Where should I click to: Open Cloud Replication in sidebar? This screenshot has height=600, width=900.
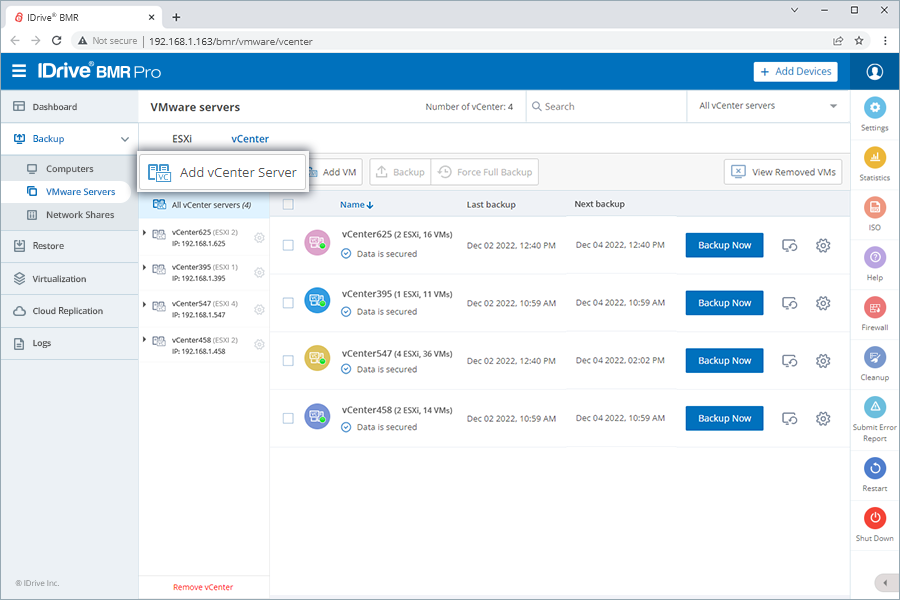point(69,311)
